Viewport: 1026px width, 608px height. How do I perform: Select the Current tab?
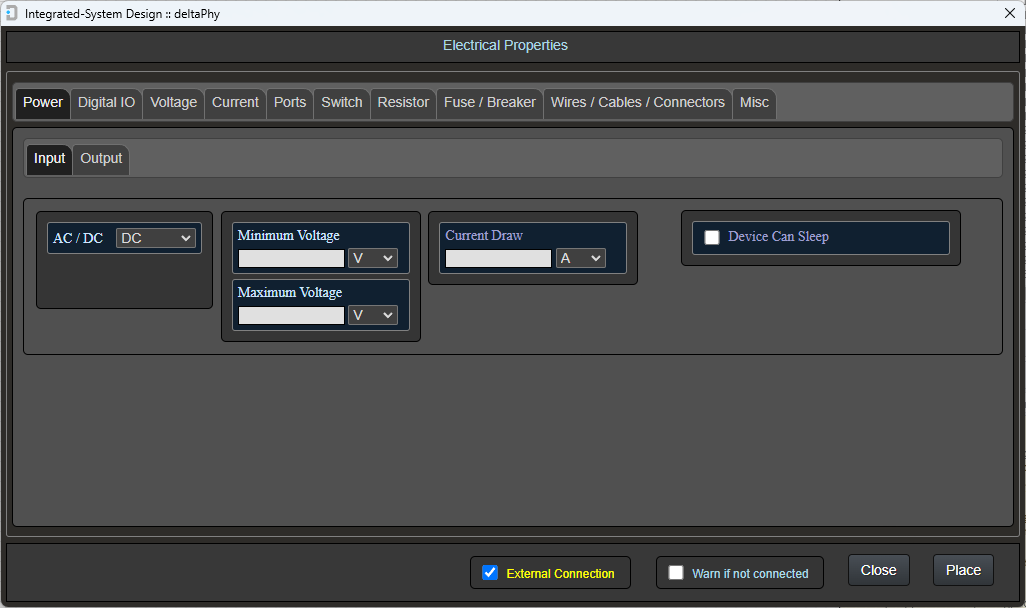coord(234,102)
